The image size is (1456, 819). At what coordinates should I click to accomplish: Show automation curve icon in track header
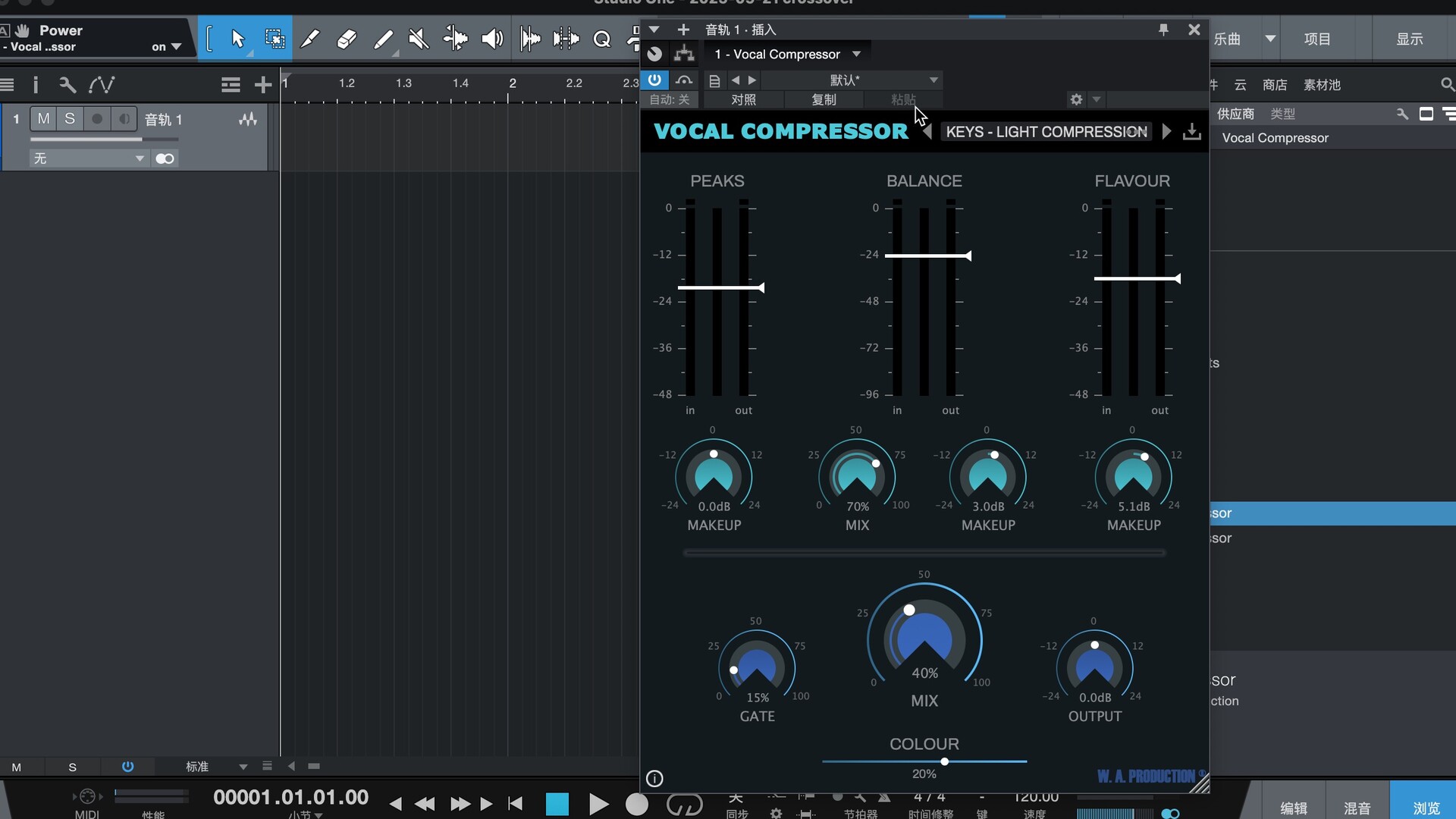101,85
